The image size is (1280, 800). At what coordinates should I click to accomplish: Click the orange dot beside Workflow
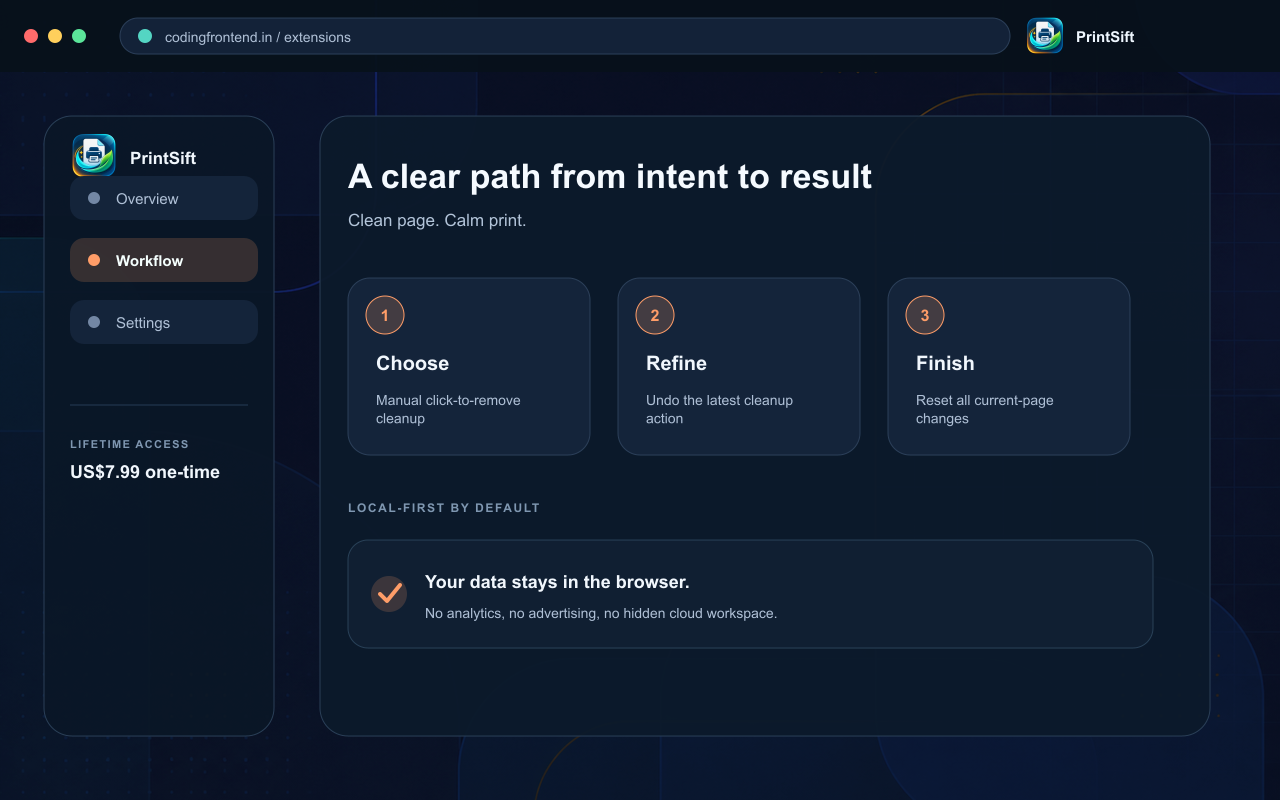coord(94,260)
